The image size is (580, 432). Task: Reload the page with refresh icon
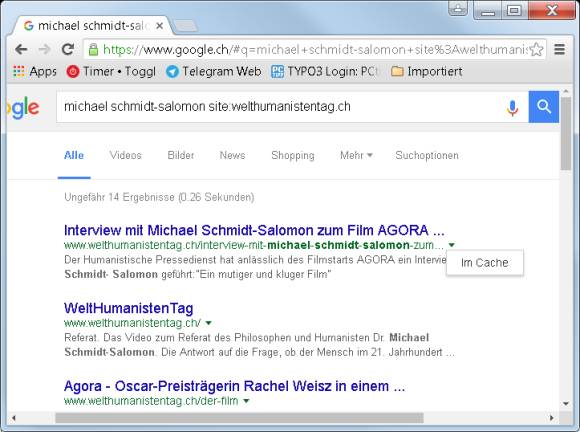[68, 49]
